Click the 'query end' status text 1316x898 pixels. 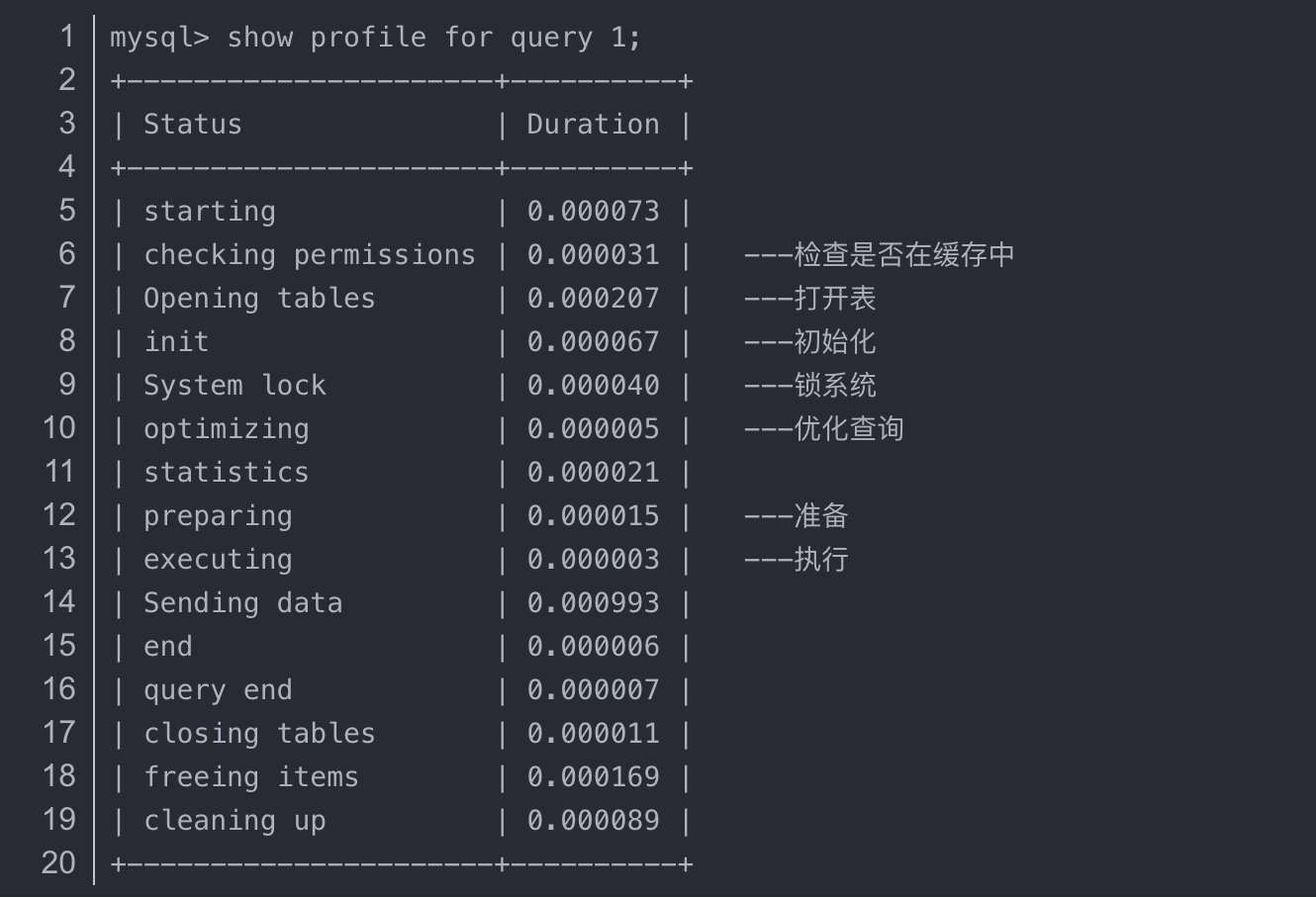218,690
